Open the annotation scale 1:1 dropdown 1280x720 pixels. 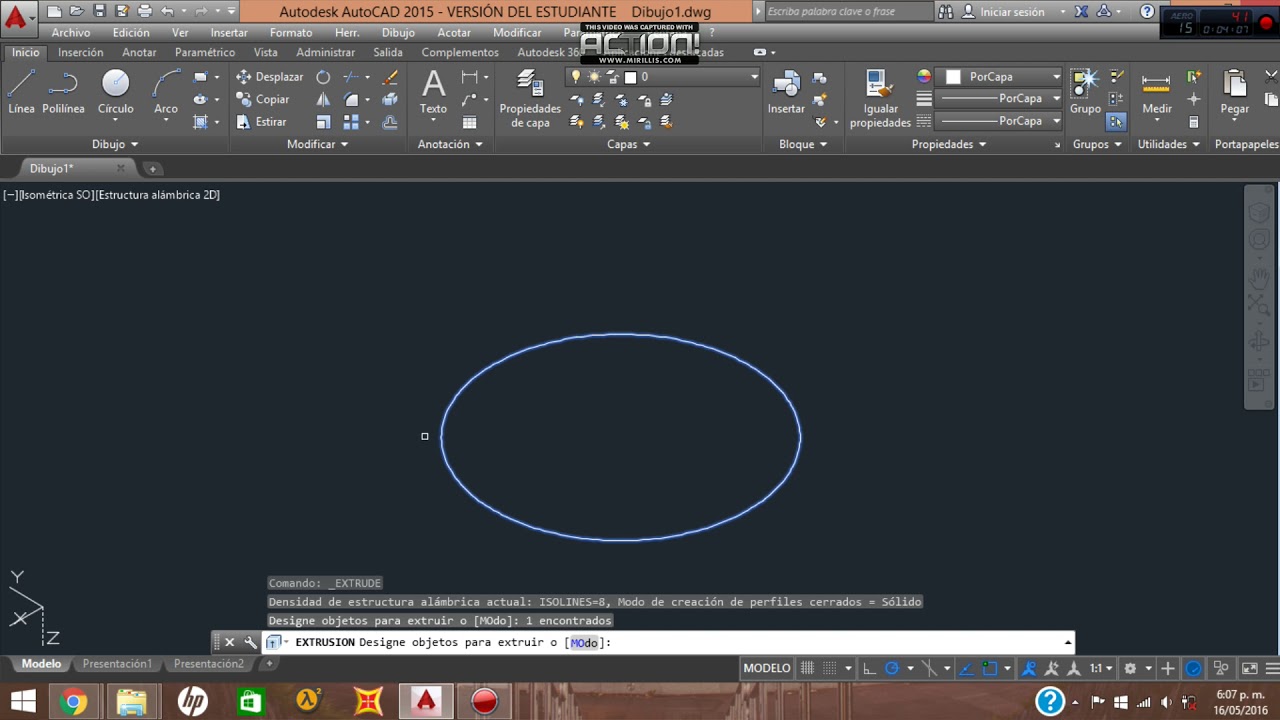[x=1101, y=668]
